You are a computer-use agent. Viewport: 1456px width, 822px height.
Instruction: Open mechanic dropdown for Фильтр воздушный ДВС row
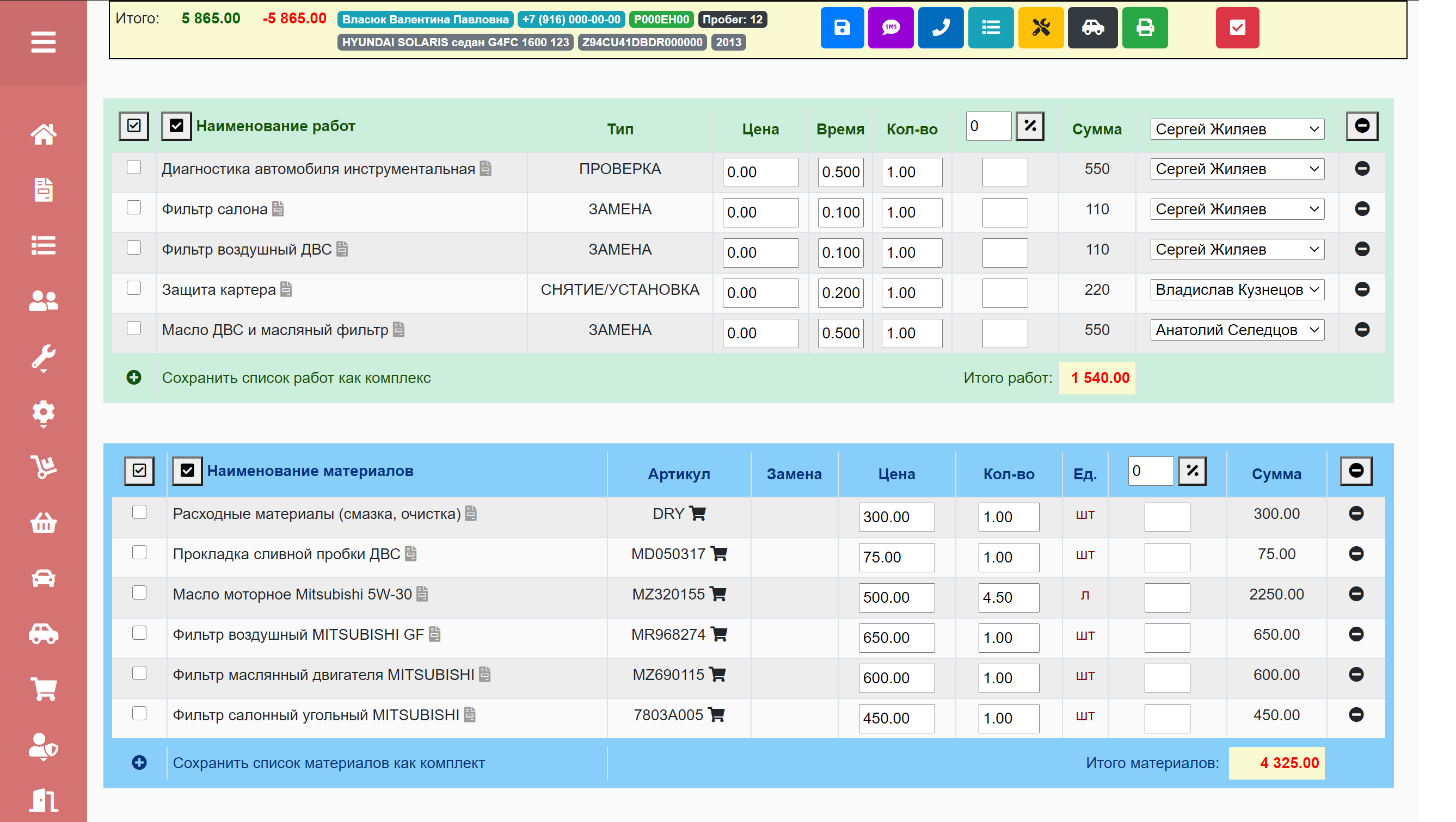tap(1236, 249)
